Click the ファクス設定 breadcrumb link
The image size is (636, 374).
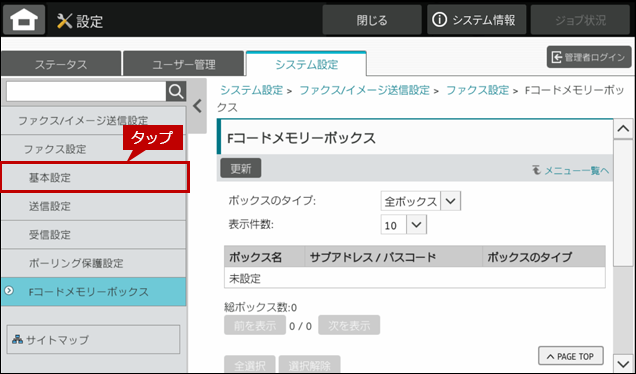477,90
